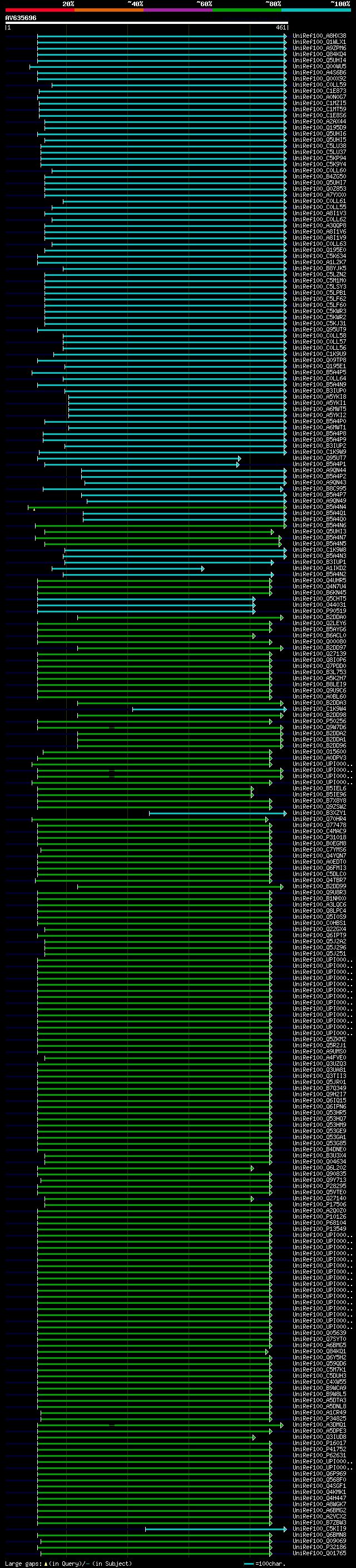The width and height of the screenshot is (356, 1568).
Task: Select hit label UniRef100_Q2LEY6
Action: pos(319,624)
